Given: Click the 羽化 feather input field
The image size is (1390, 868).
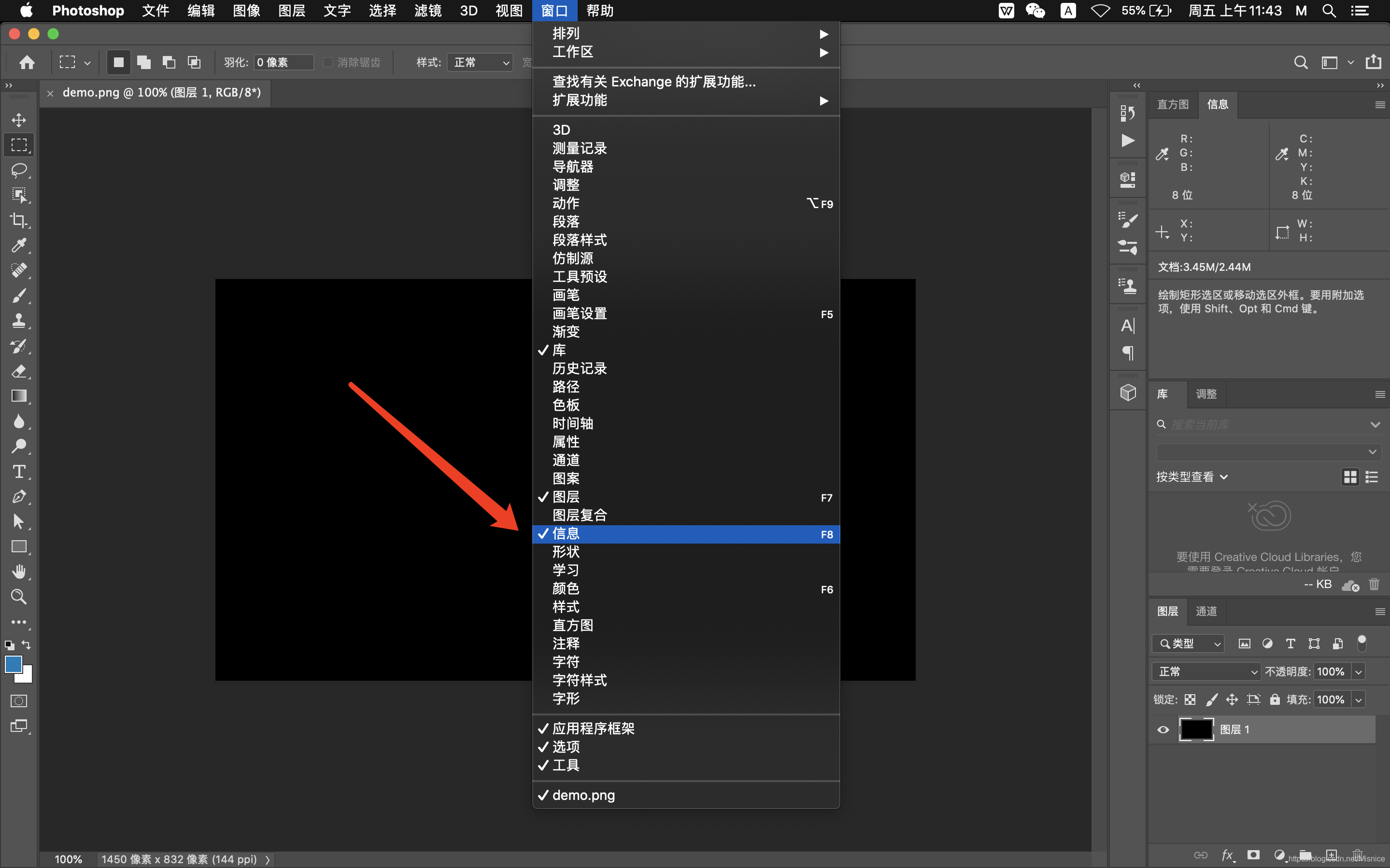Looking at the screenshot, I should click(x=284, y=62).
